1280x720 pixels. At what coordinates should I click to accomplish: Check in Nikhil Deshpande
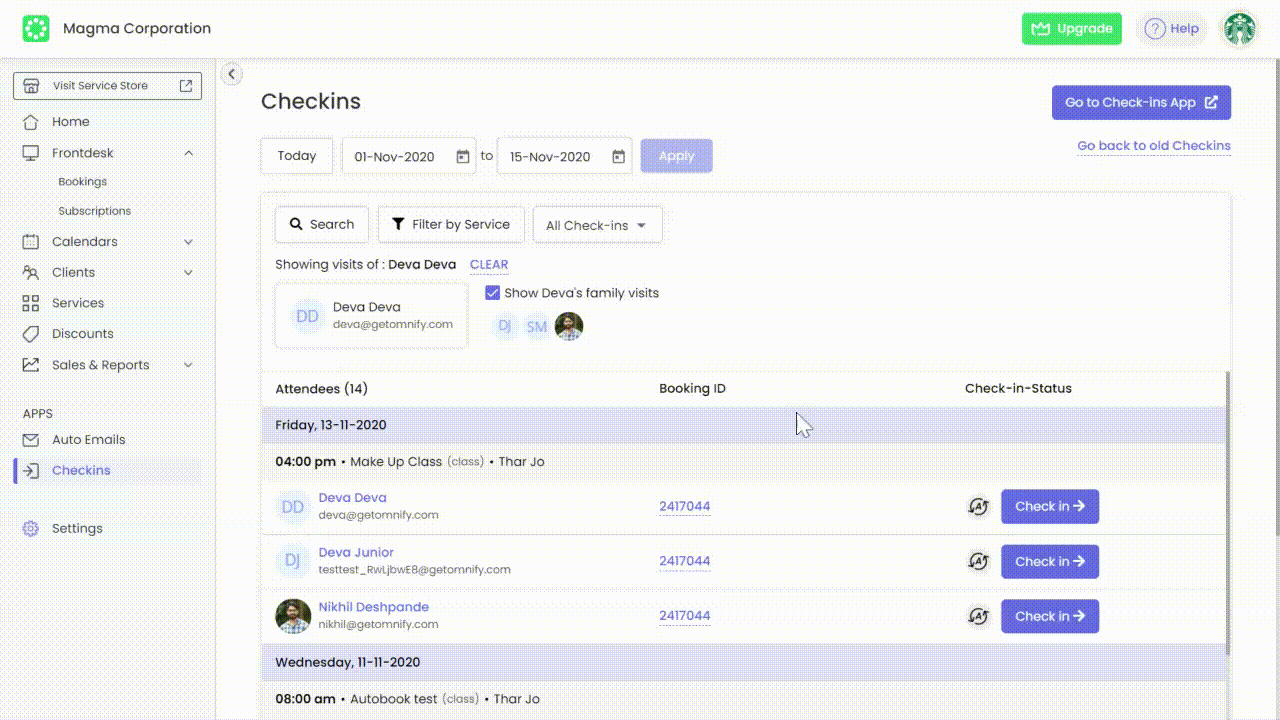click(1050, 616)
